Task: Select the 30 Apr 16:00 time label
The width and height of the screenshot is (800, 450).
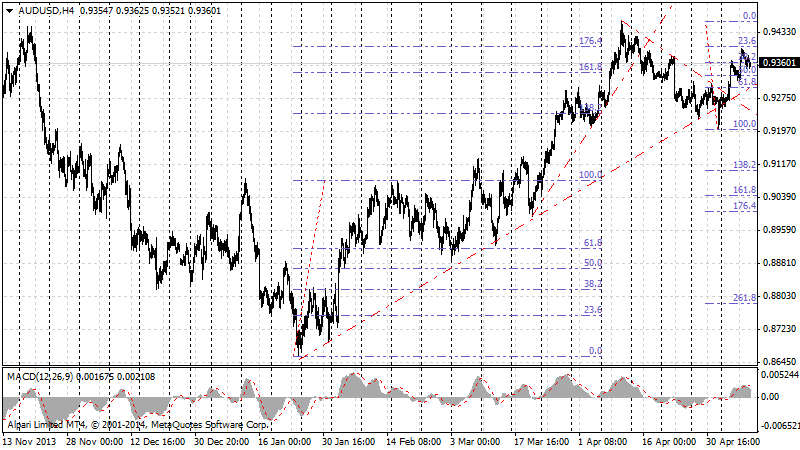Action: pos(735,439)
